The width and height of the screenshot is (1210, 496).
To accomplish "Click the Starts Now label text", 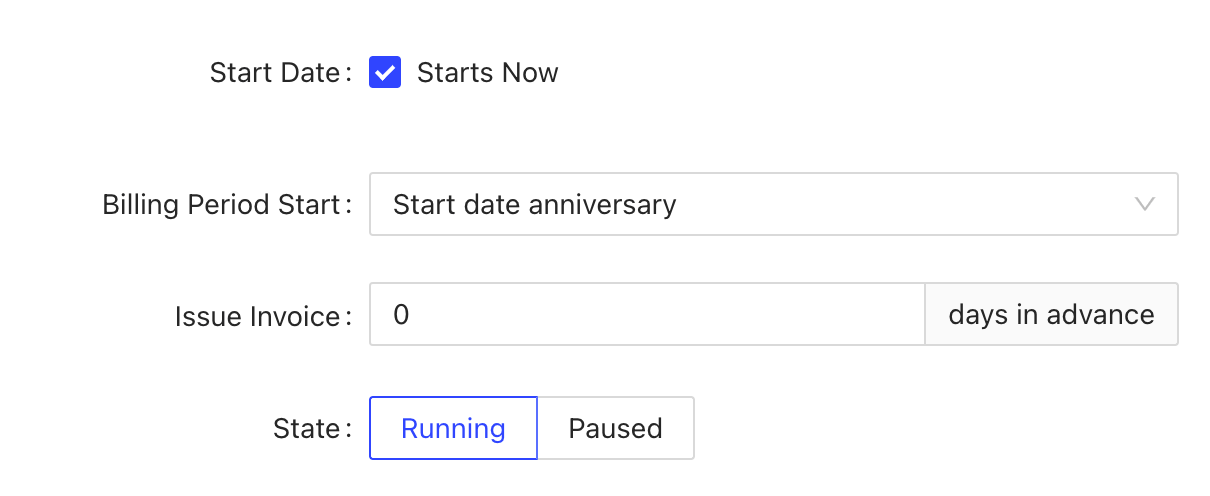I will pos(487,73).
